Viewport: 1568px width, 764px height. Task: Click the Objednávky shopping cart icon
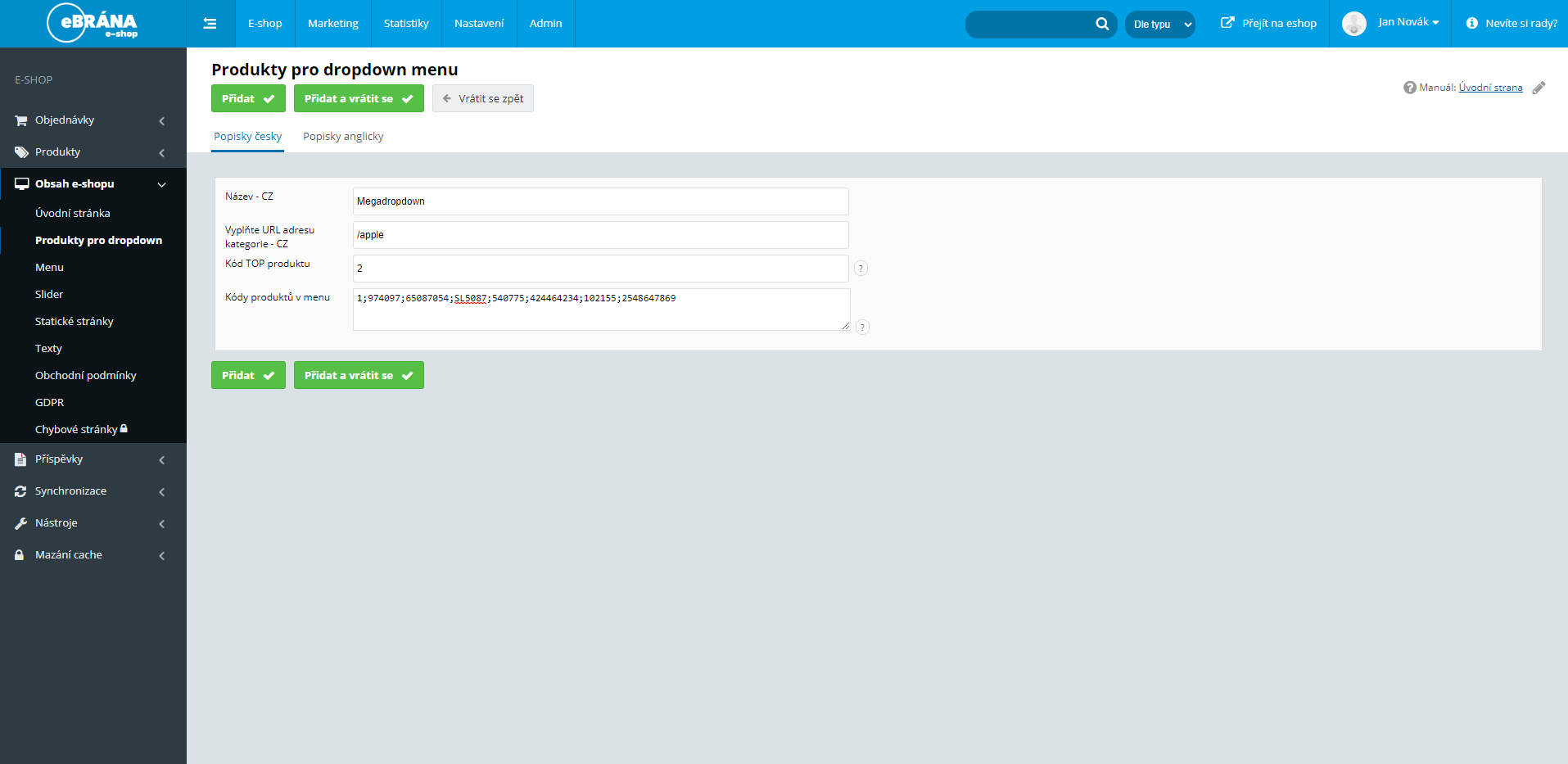pyautogui.click(x=21, y=120)
